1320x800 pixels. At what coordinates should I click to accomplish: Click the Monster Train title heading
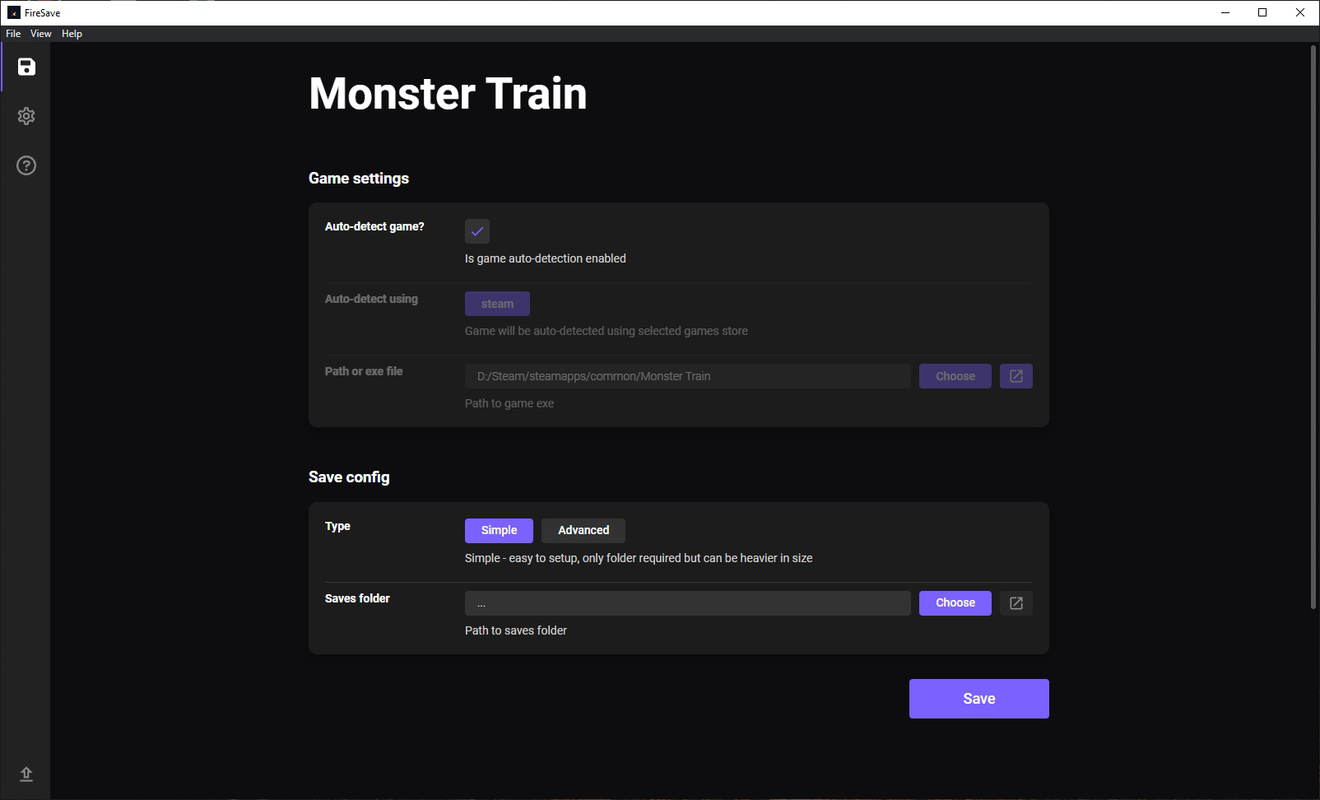(448, 94)
